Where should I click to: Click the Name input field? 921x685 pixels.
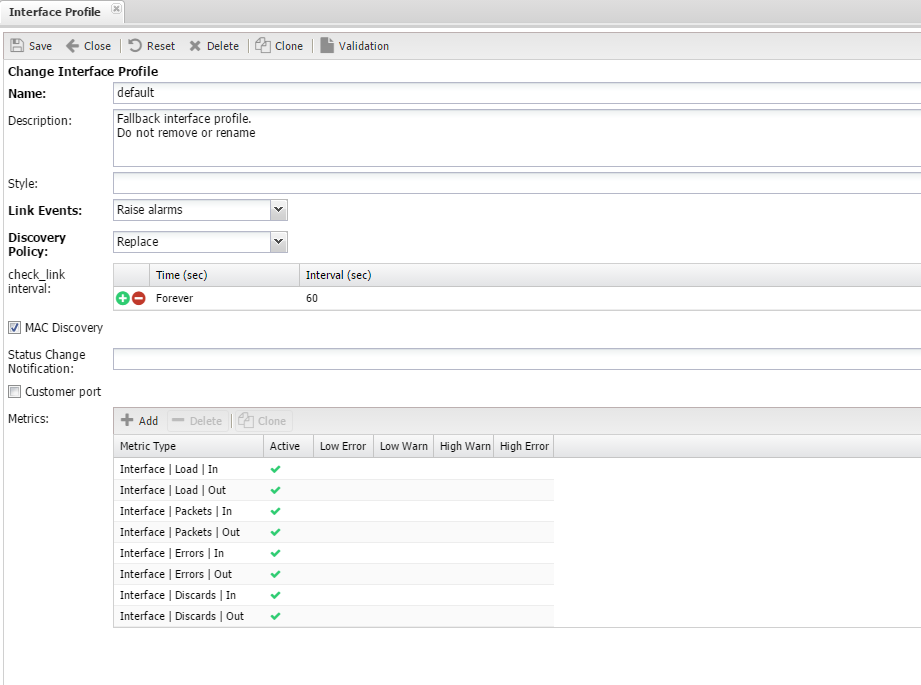[516, 93]
